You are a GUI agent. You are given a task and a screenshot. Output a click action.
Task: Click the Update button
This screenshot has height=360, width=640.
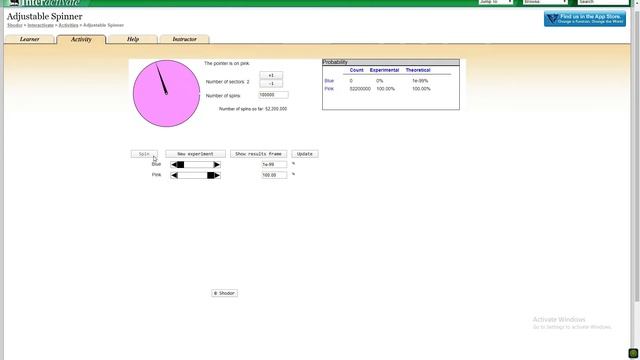point(305,154)
